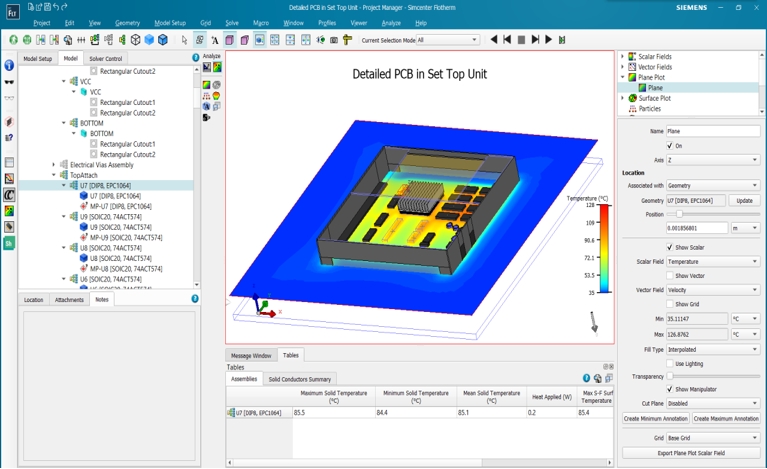The image size is (767, 469).
Task: Click the camera snapshot icon in the toolbar
Action: (334, 40)
